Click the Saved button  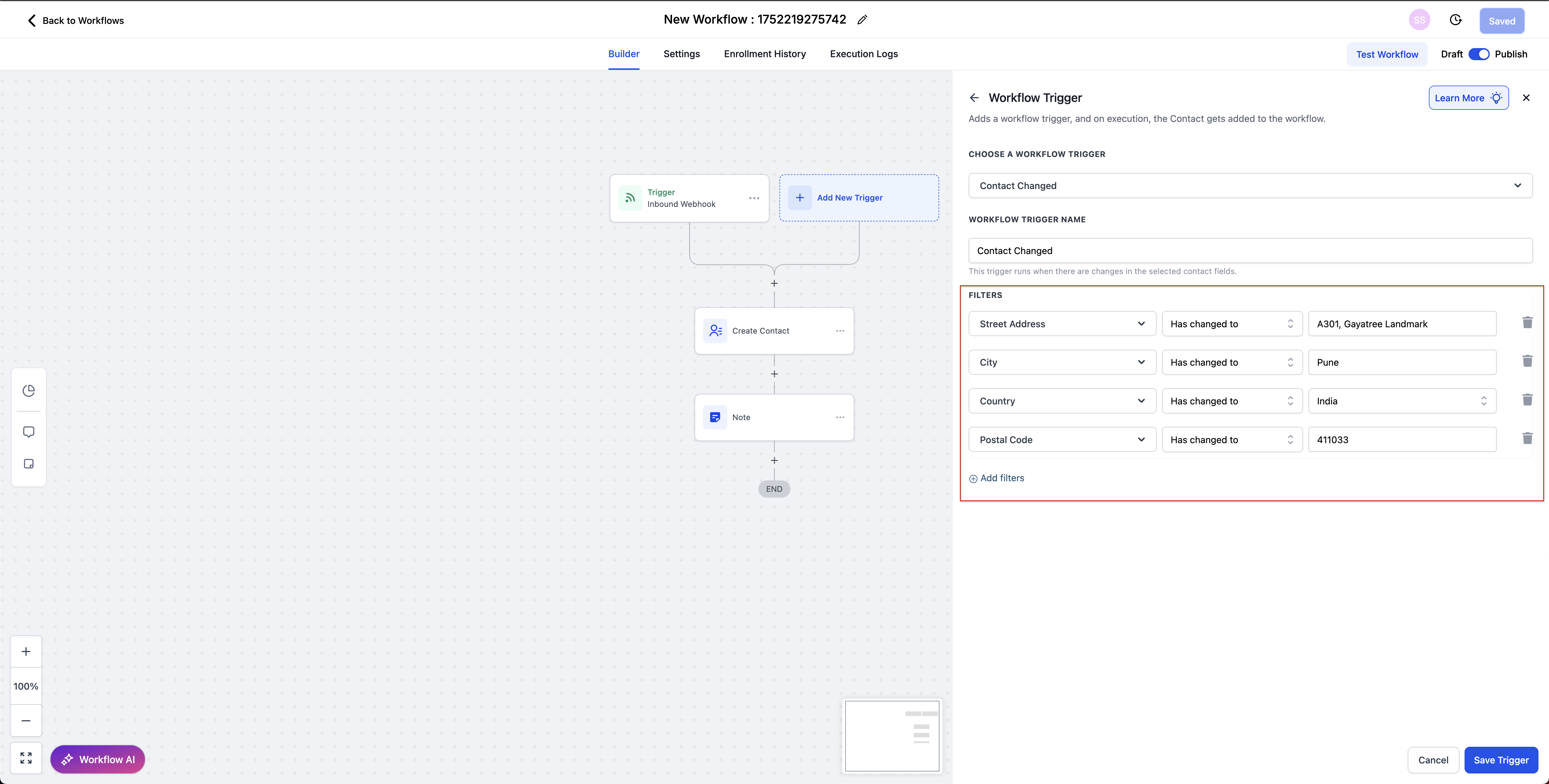click(1502, 21)
